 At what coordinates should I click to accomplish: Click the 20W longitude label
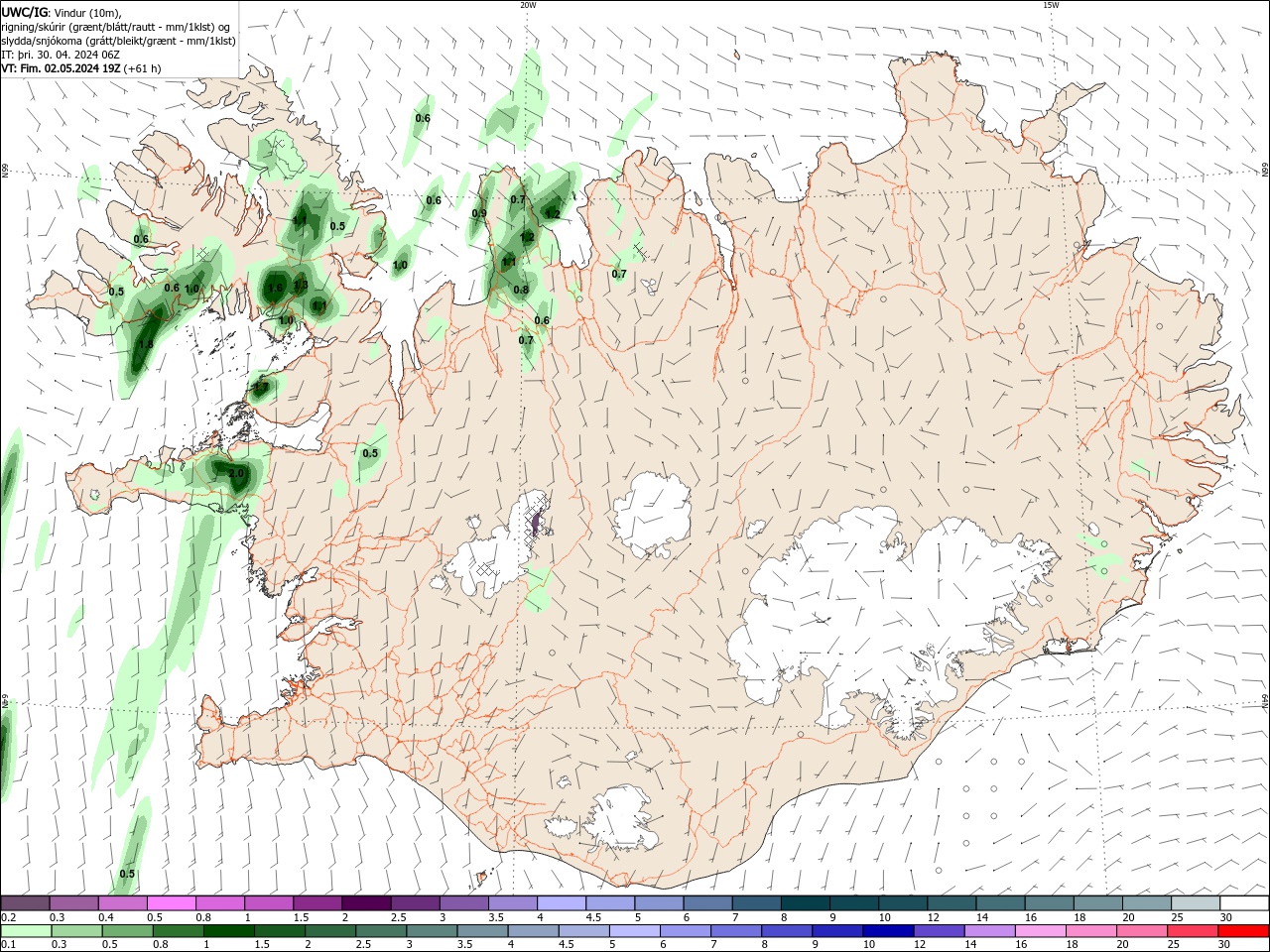528,5
